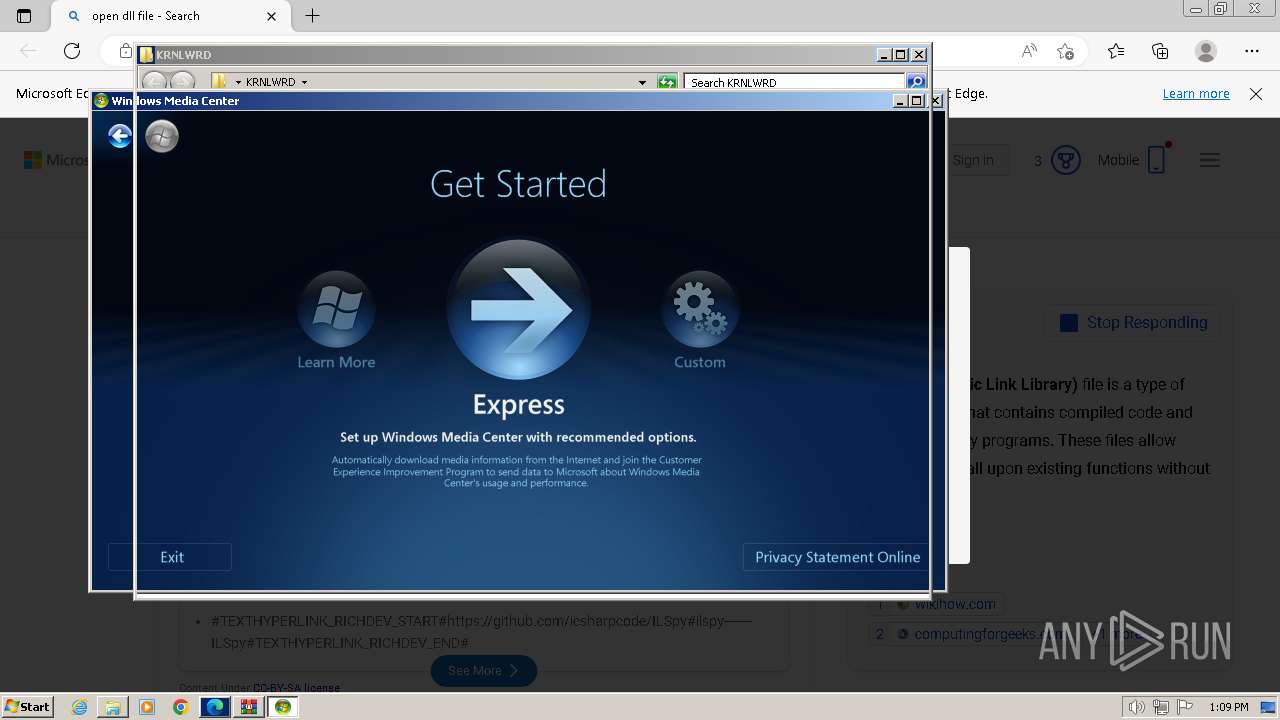Open the CC-BY-SA license link
The height and width of the screenshot is (720, 1280).
[x=296, y=688]
